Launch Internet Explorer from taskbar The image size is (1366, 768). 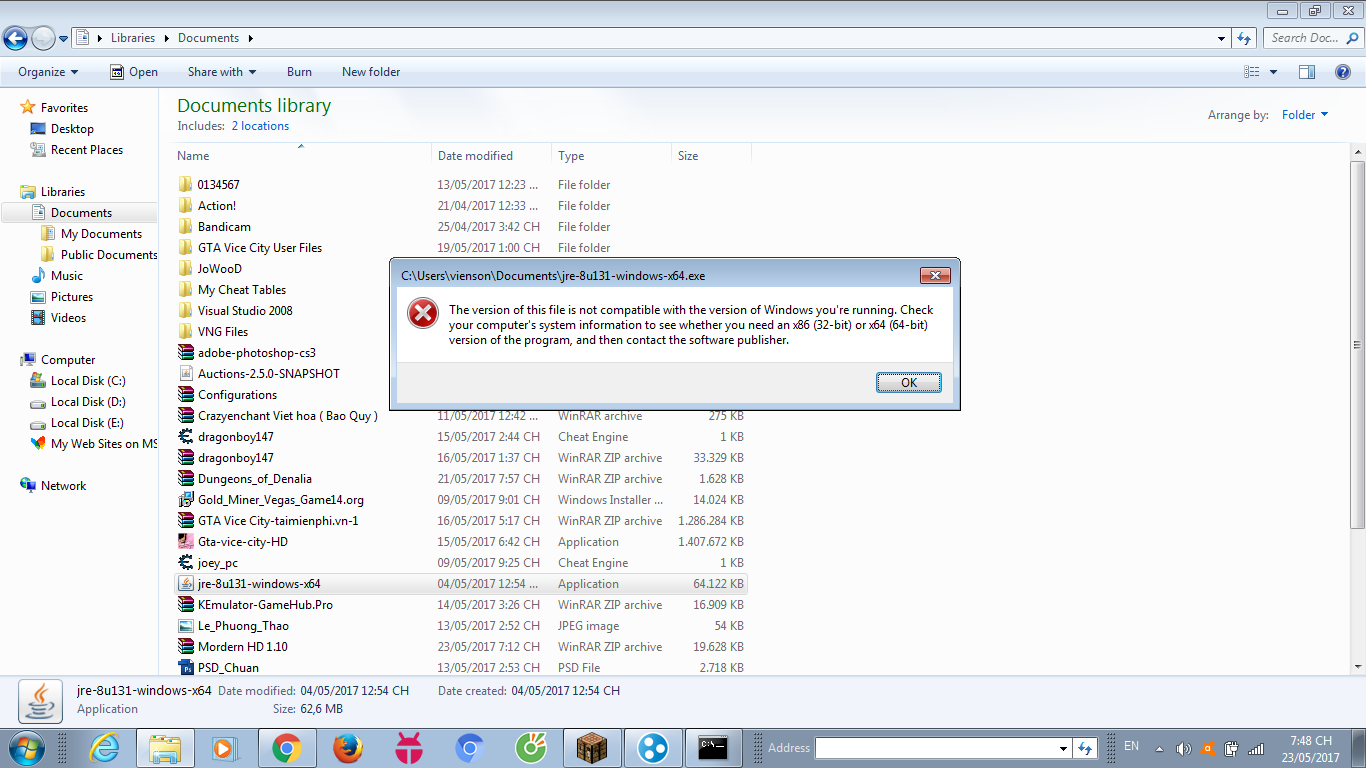104,748
